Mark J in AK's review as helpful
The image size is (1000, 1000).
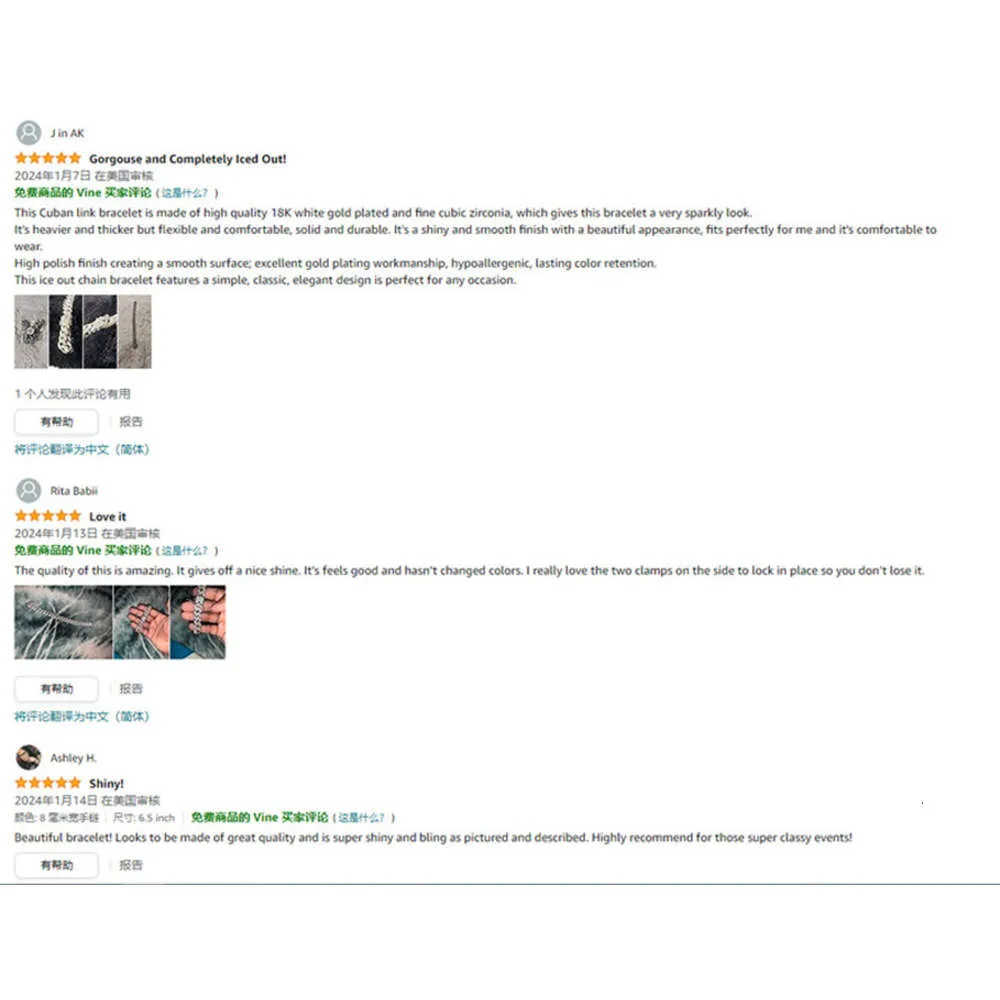tap(57, 422)
